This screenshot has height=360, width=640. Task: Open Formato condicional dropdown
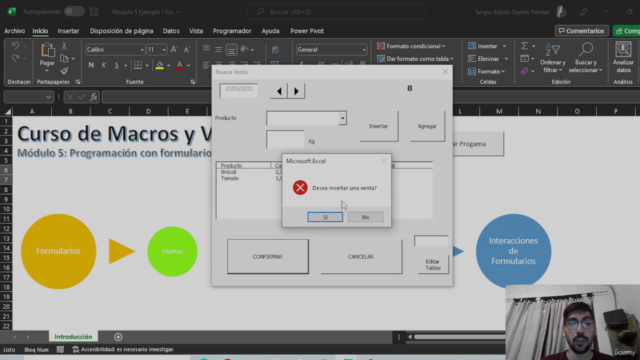(x=411, y=46)
